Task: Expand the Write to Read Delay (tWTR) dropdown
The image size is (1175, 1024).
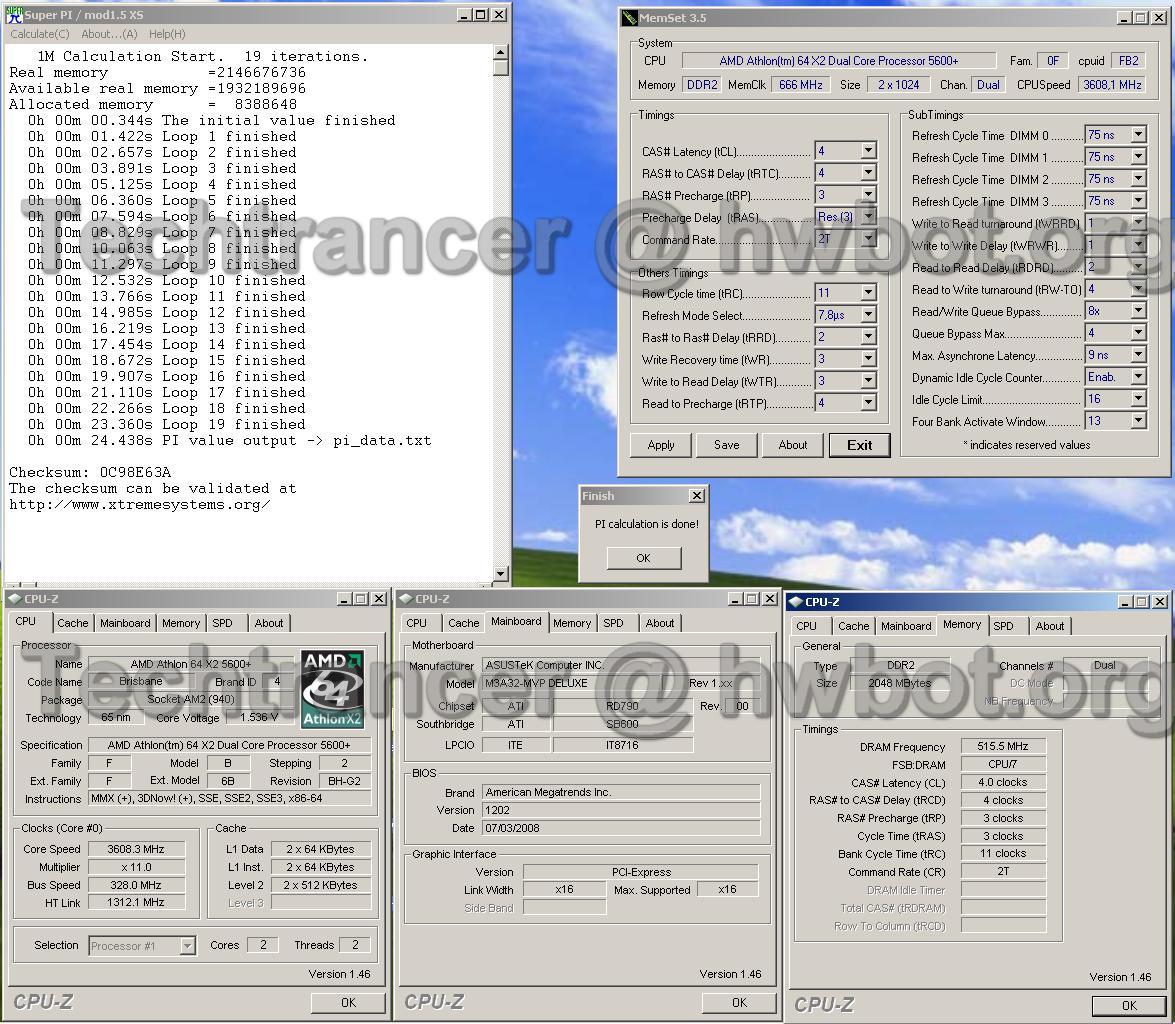Action: [868, 380]
